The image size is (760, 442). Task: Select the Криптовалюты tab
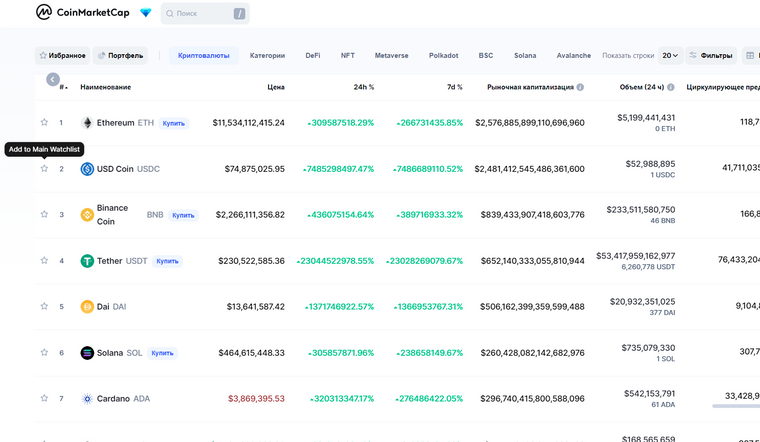click(x=204, y=55)
